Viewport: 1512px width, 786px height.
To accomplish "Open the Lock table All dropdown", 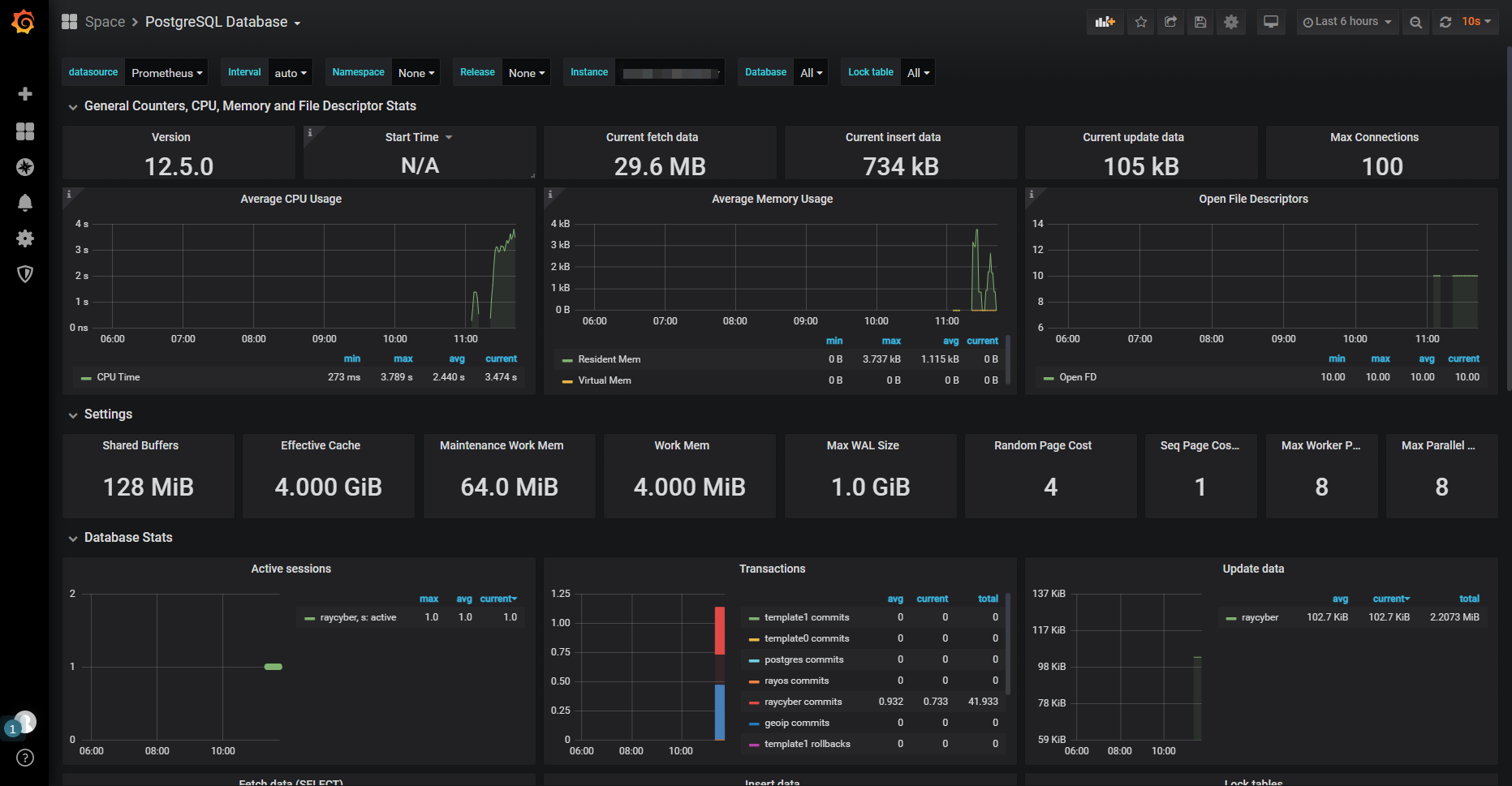I will (918, 72).
